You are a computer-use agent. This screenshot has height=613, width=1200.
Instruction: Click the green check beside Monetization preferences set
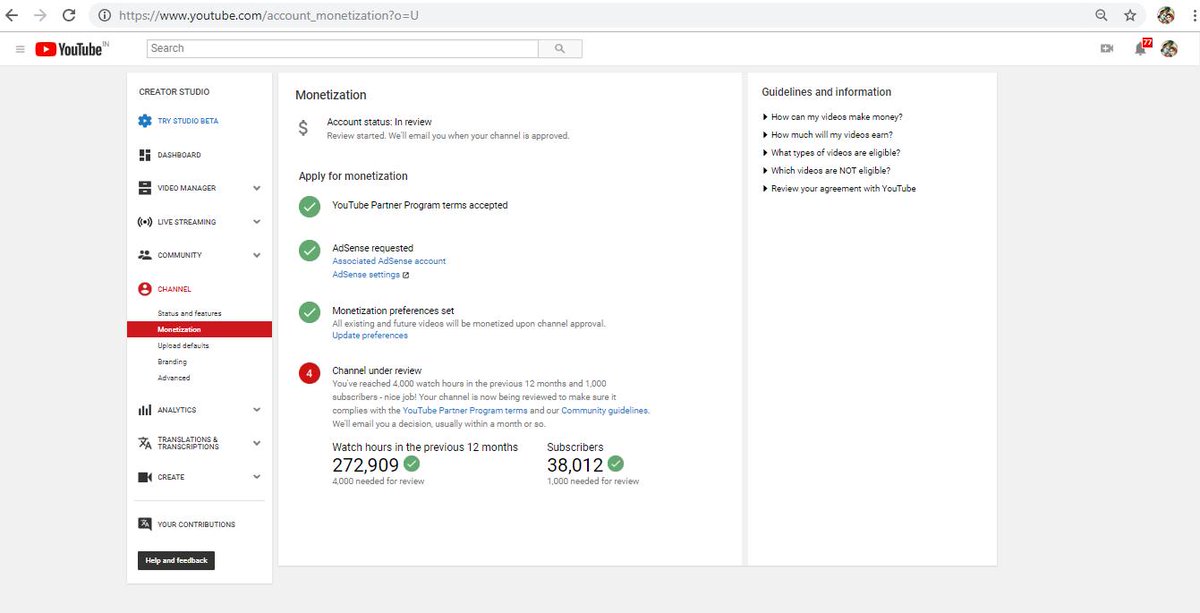coord(310,312)
